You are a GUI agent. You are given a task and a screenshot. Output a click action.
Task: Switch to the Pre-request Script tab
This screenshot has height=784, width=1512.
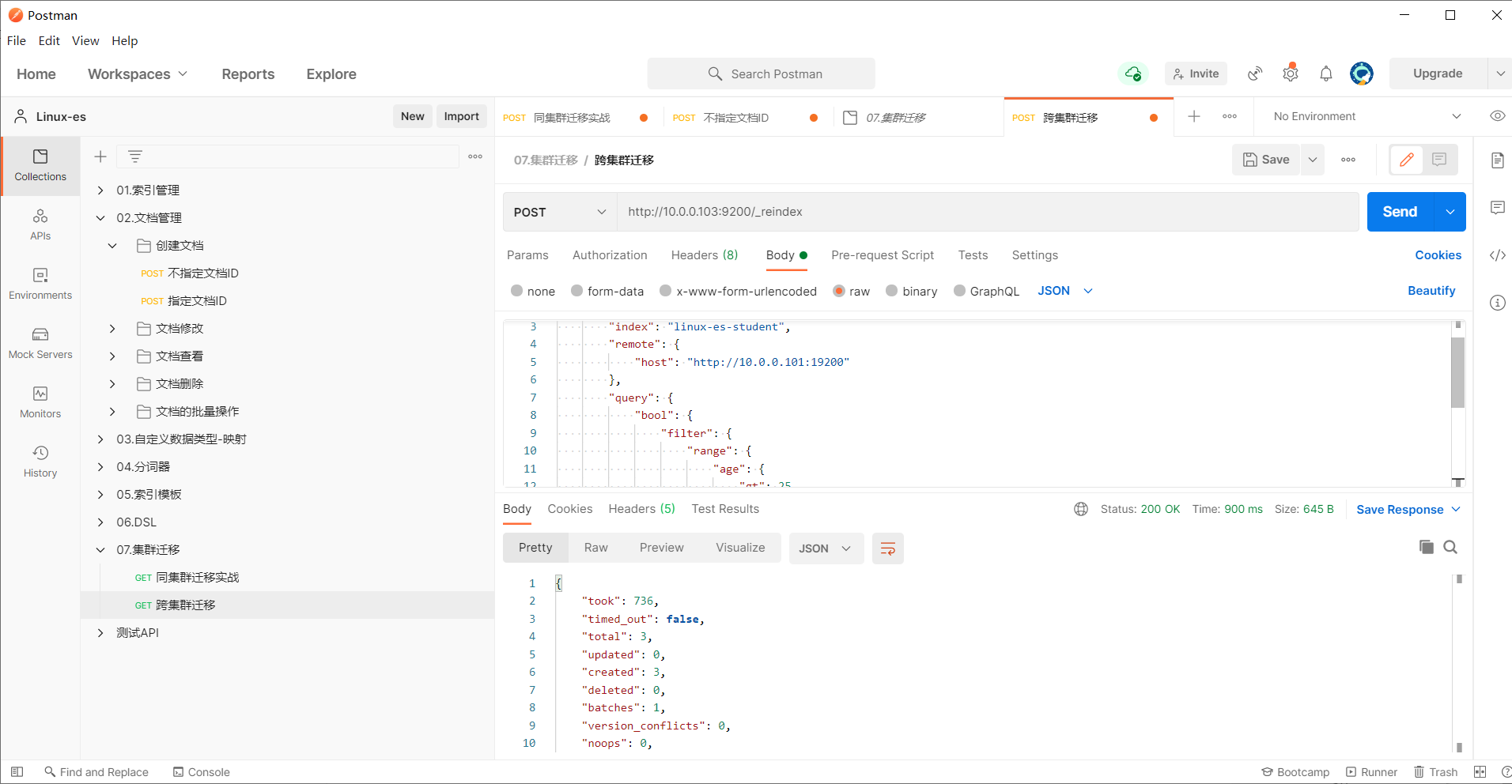click(x=883, y=255)
